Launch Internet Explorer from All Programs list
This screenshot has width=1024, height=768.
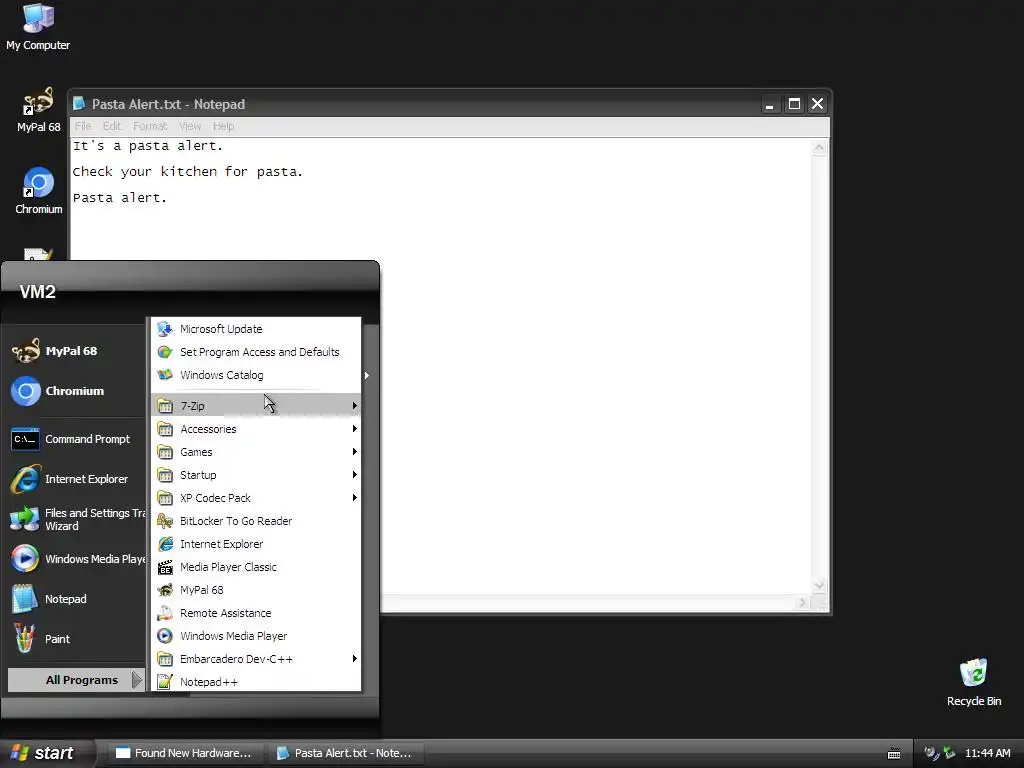pos(256,544)
